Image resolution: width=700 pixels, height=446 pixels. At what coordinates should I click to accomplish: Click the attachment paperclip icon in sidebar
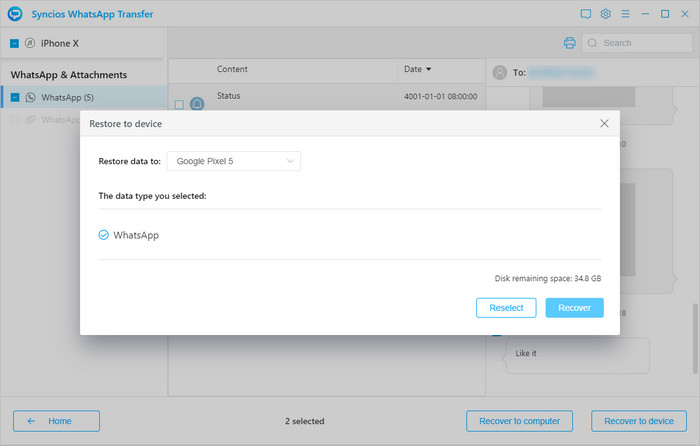tap(30, 120)
